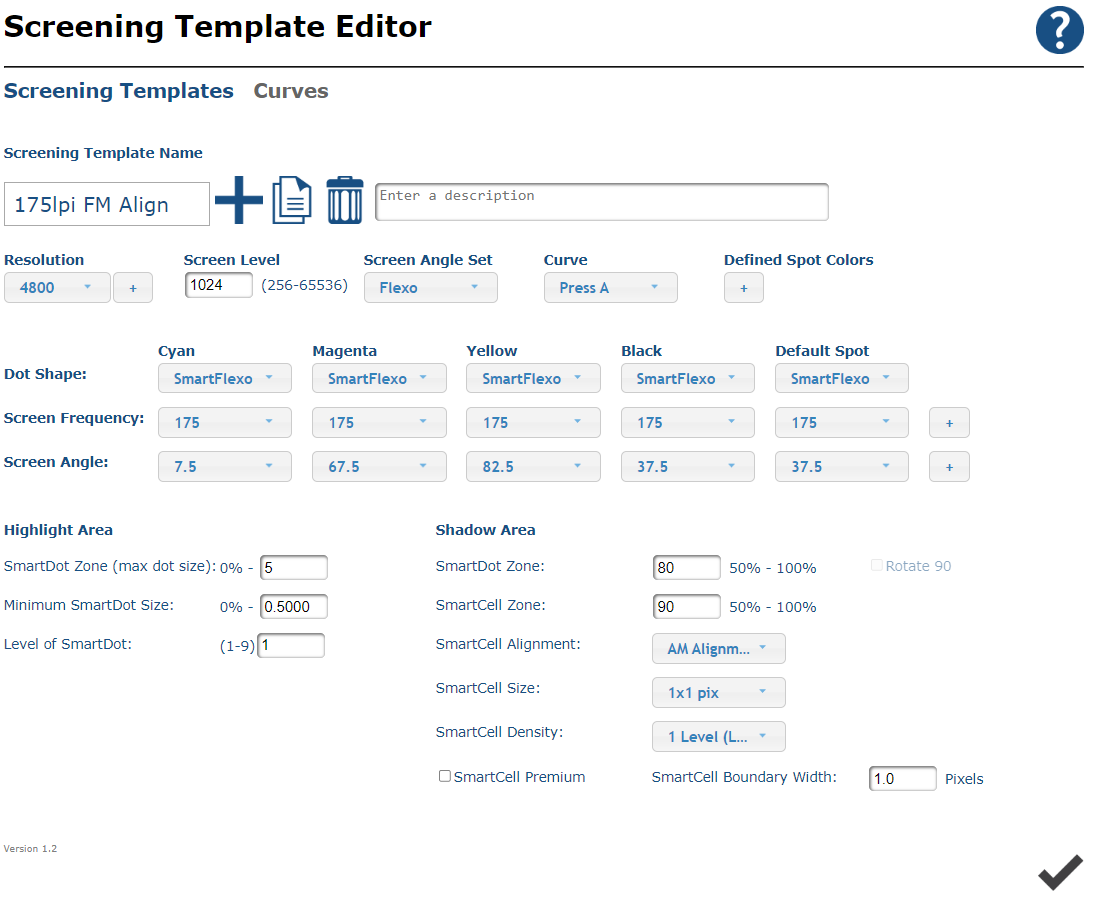
Task: Switch to the Curves tab
Action: pyautogui.click(x=291, y=90)
